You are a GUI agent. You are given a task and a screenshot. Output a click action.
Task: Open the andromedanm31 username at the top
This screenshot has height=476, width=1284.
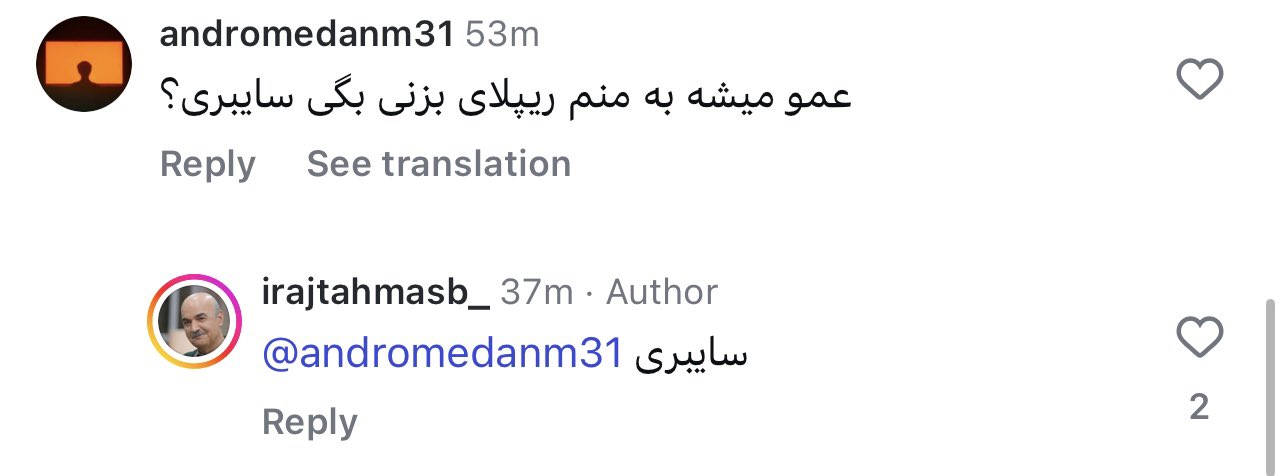click(x=307, y=35)
